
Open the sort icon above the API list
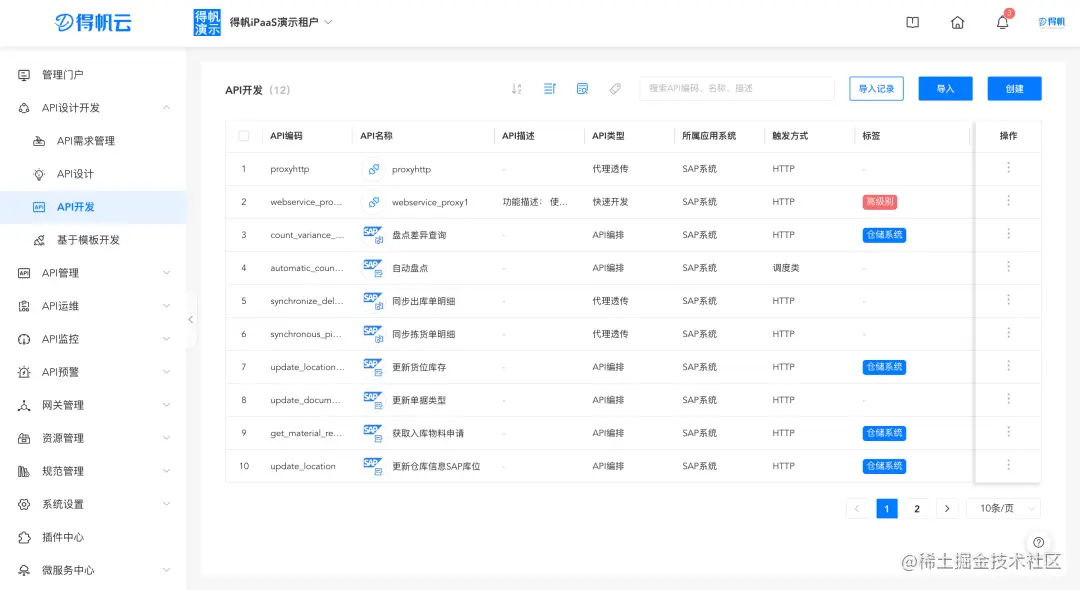(x=516, y=88)
